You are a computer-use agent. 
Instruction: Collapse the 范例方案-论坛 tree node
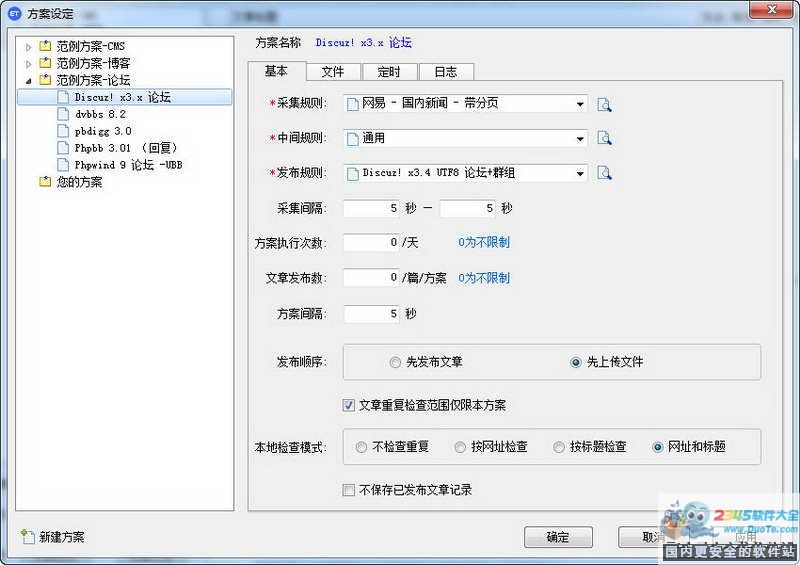(29, 81)
